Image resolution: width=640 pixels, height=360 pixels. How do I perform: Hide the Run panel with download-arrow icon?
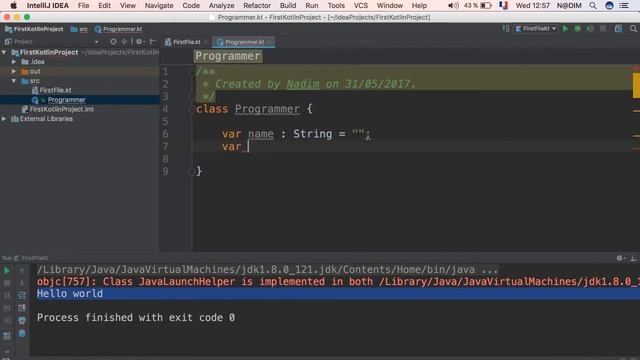pyautogui.click(x=633, y=258)
